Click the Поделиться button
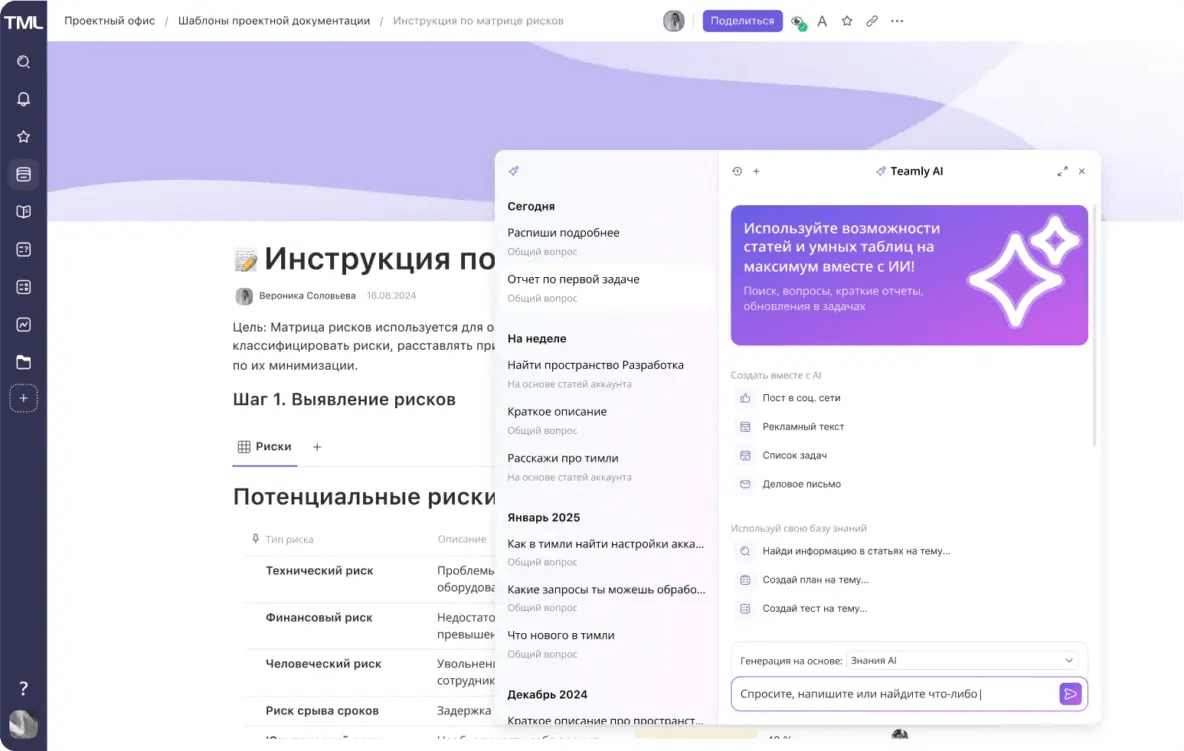Image resolution: width=1184 pixels, height=751 pixels. click(742, 21)
